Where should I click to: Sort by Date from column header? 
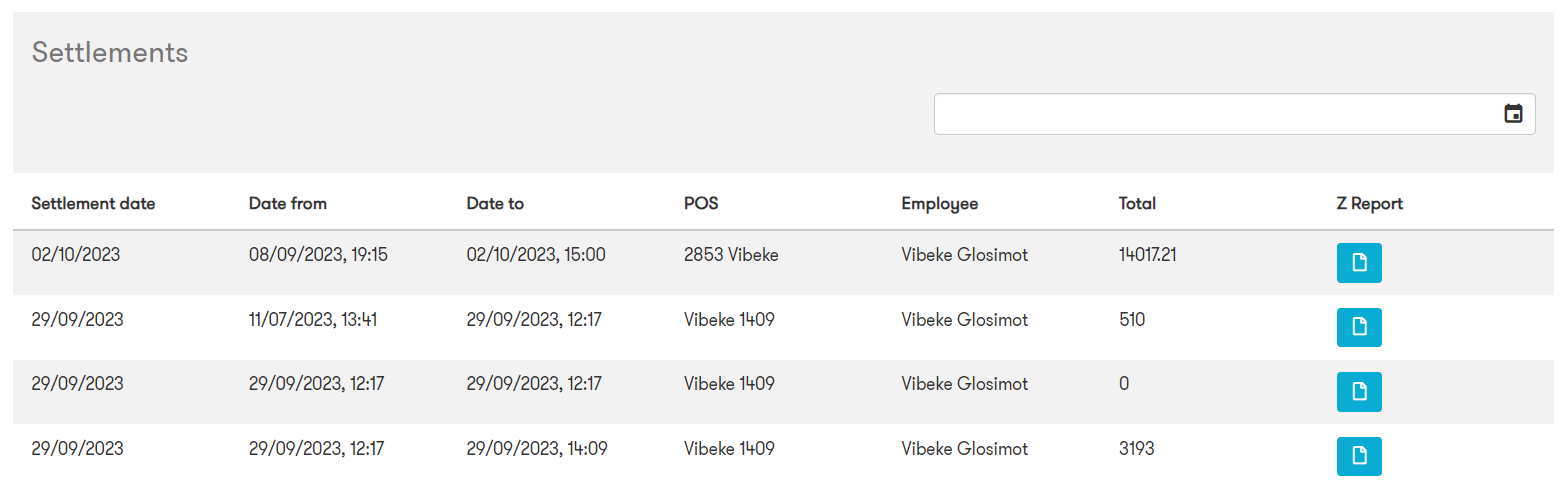point(288,203)
